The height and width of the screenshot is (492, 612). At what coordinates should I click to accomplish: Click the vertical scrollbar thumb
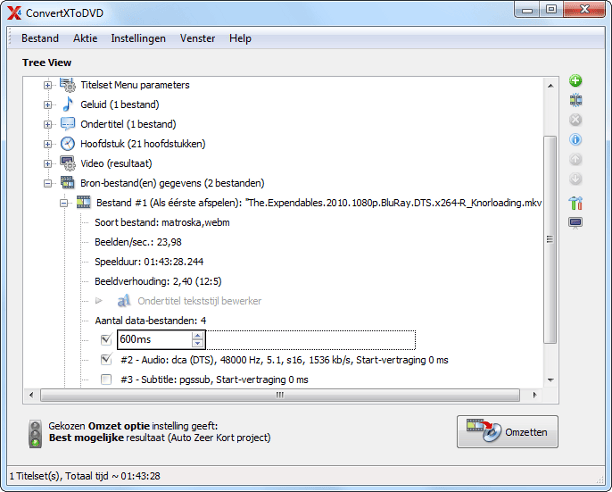(x=550, y=239)
